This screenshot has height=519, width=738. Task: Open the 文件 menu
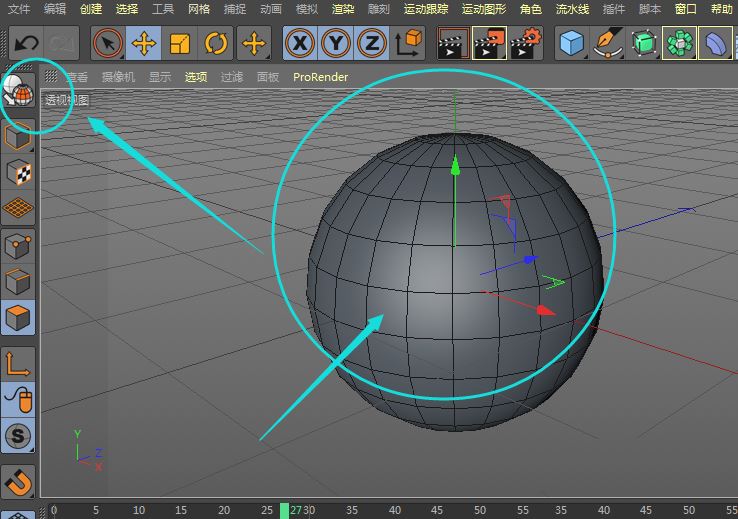coord(19,9)
